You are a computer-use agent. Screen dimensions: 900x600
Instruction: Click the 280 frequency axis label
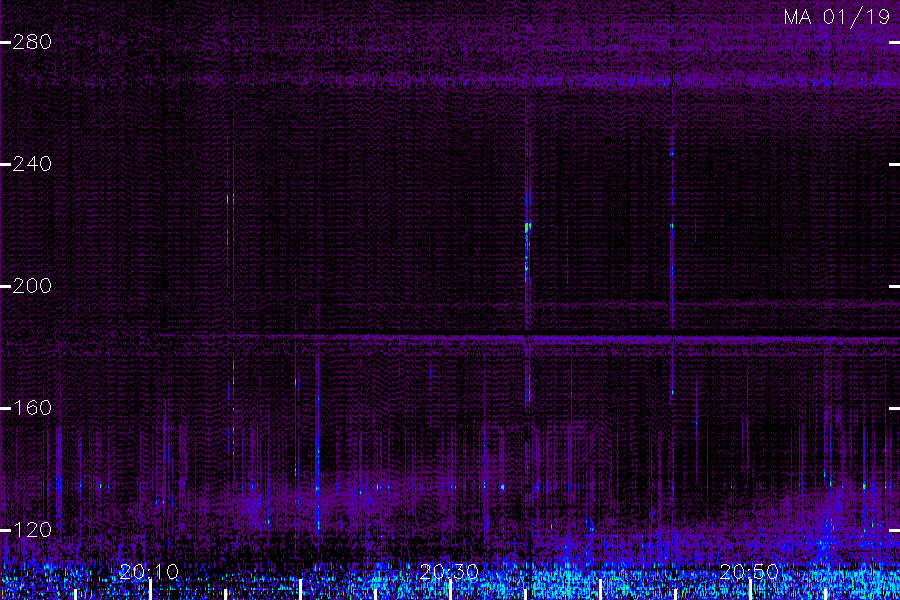pyautogui.click(x=32, y=42)
